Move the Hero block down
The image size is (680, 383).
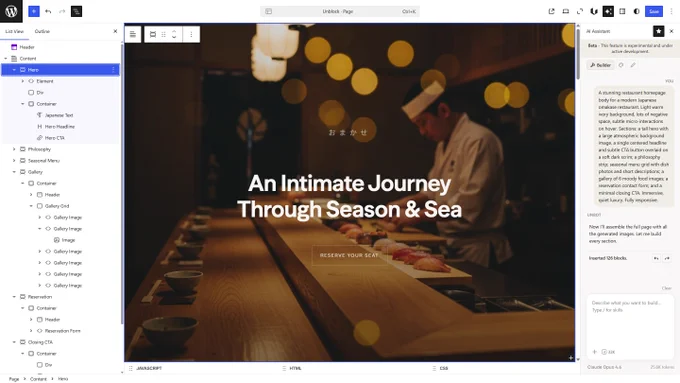174,37
